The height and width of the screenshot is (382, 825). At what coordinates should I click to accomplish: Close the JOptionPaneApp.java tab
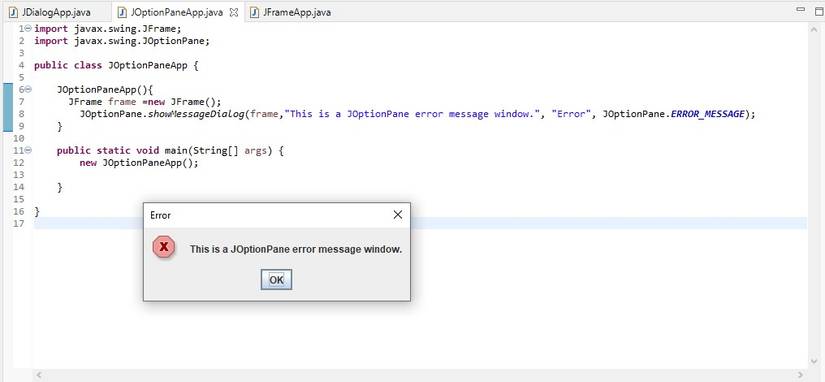click(234, 12)
